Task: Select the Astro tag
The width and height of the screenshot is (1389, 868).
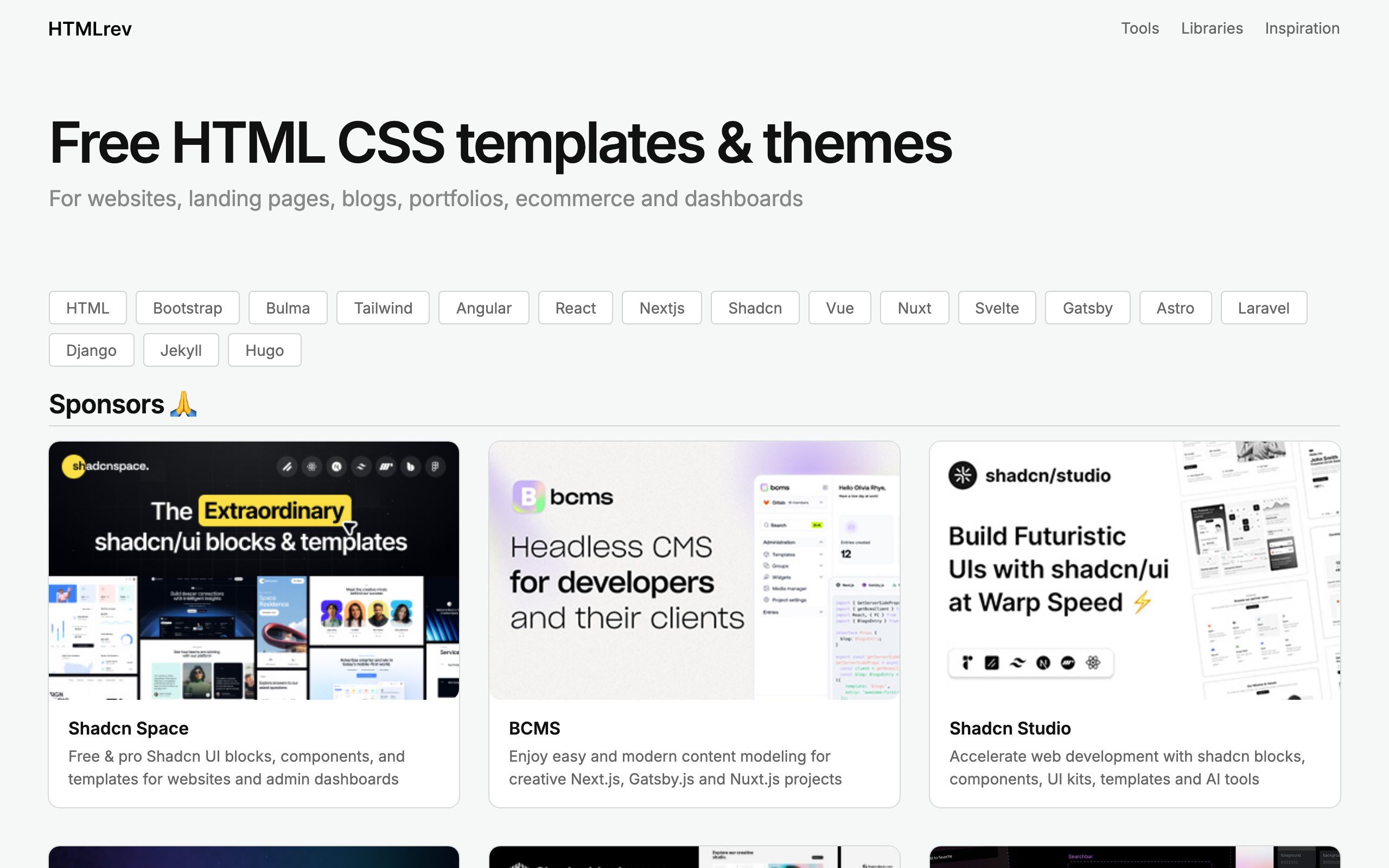Action: click(1175, 308)
